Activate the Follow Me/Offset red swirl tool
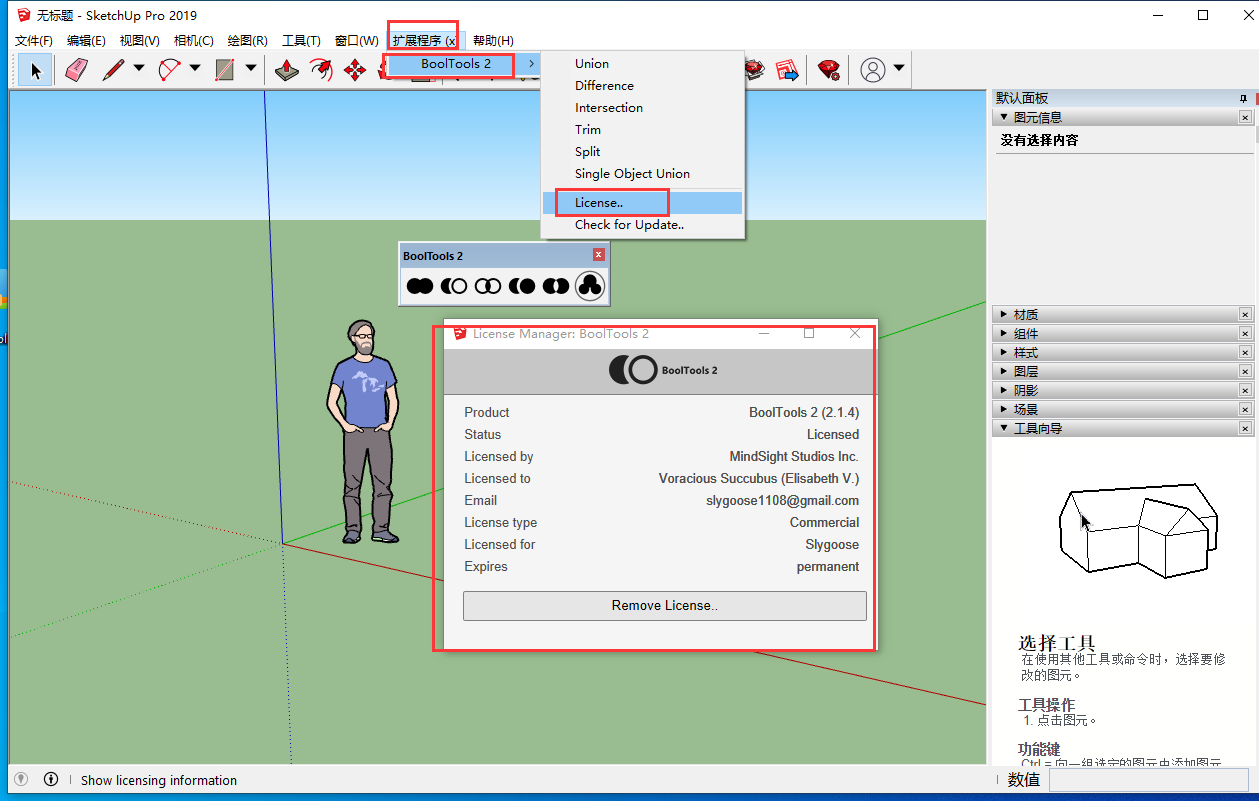Screen dimensions: 1259x801 [x=321, y=70]
